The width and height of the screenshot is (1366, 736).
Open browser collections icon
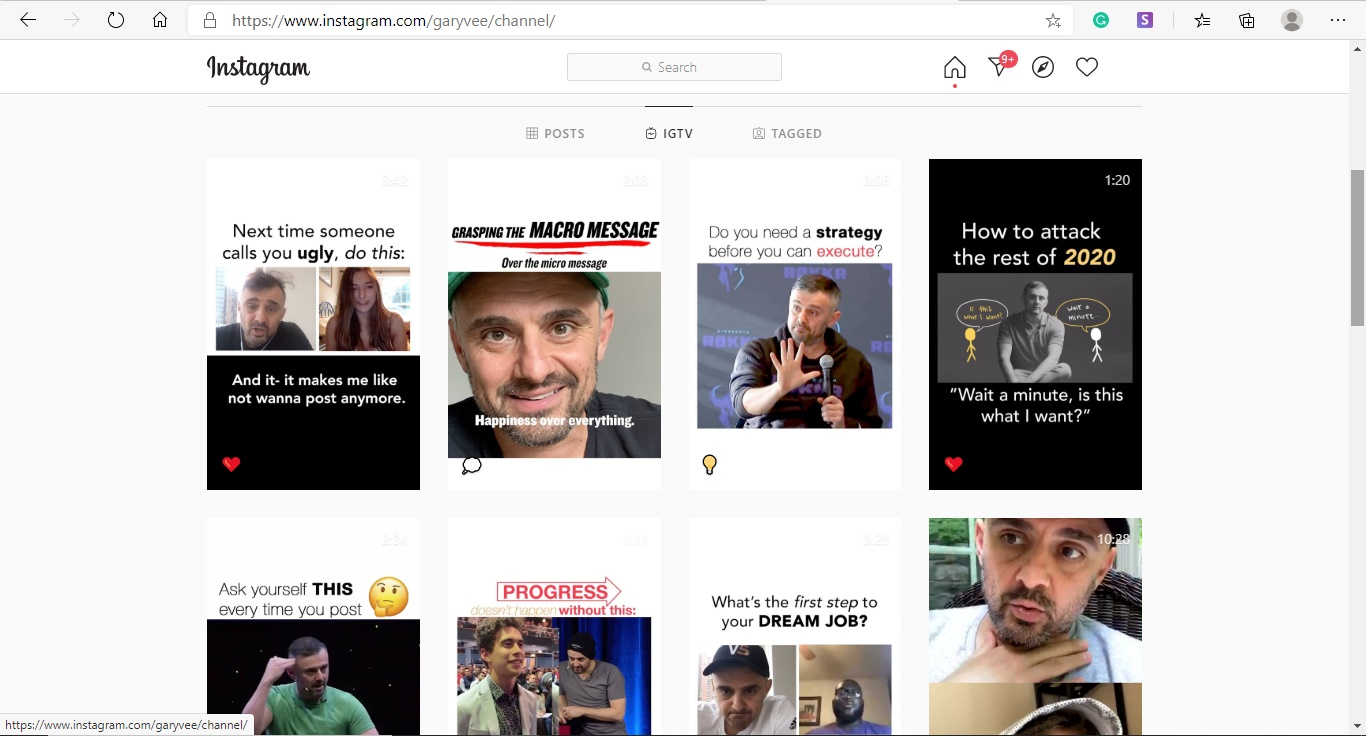coord(1247,20)
